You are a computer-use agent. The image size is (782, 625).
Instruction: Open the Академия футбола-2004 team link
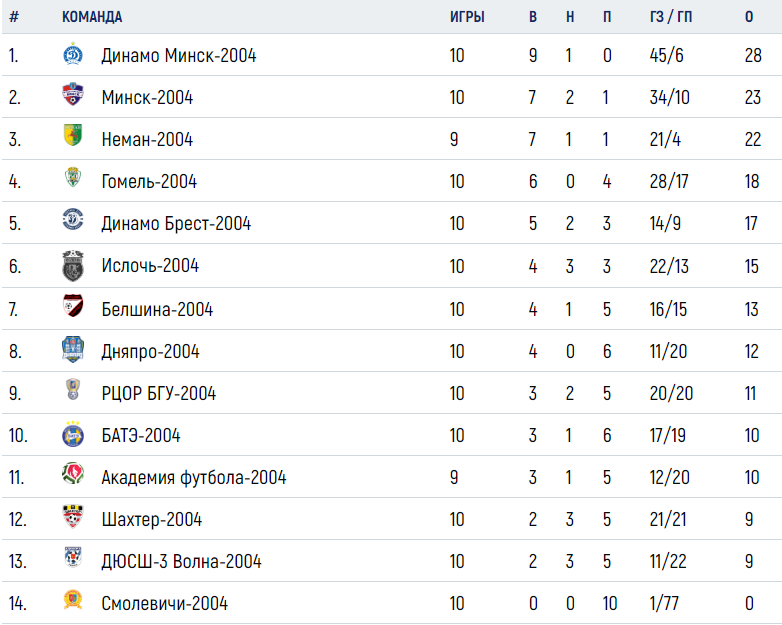(x=194, y=477)
